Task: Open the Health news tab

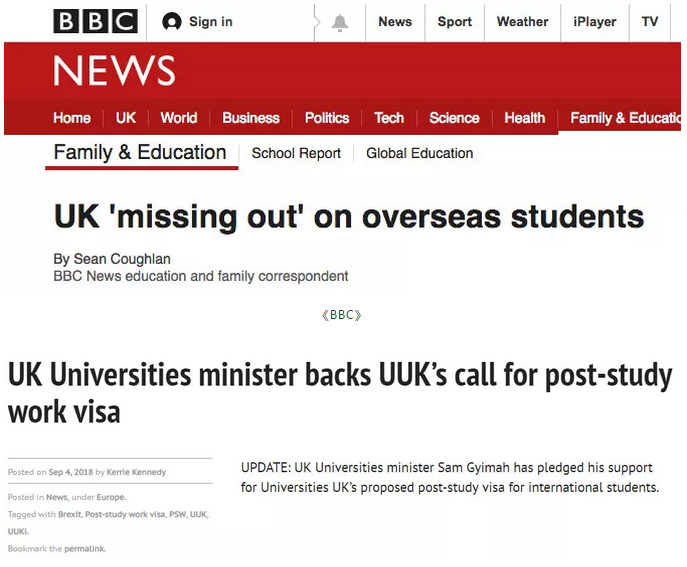Action: tap(525, 118)
